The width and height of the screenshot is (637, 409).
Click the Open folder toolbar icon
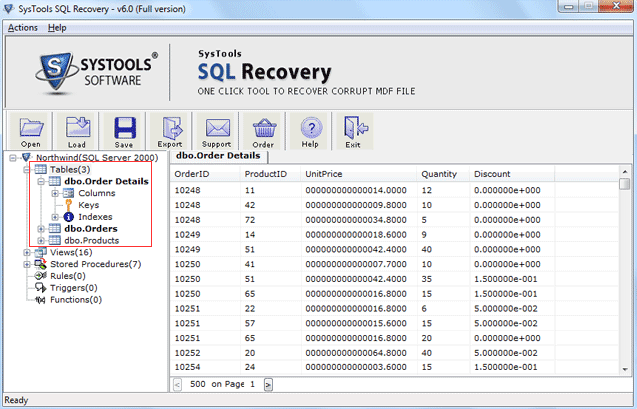(x=31, y=128)
